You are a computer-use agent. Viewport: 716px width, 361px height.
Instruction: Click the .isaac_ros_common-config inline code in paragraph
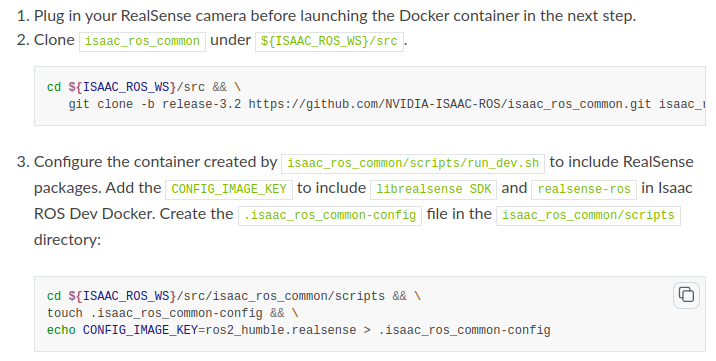330,215
